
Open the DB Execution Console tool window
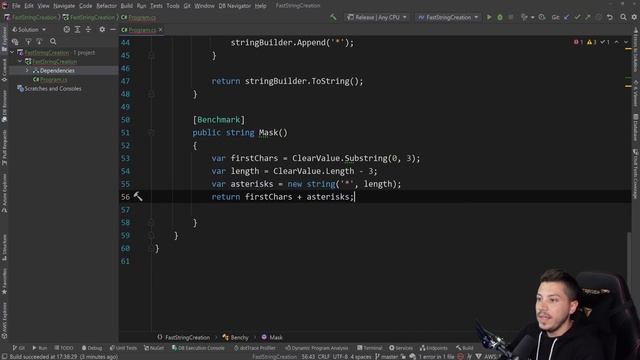pyautogui.click(x=198, y=348)
